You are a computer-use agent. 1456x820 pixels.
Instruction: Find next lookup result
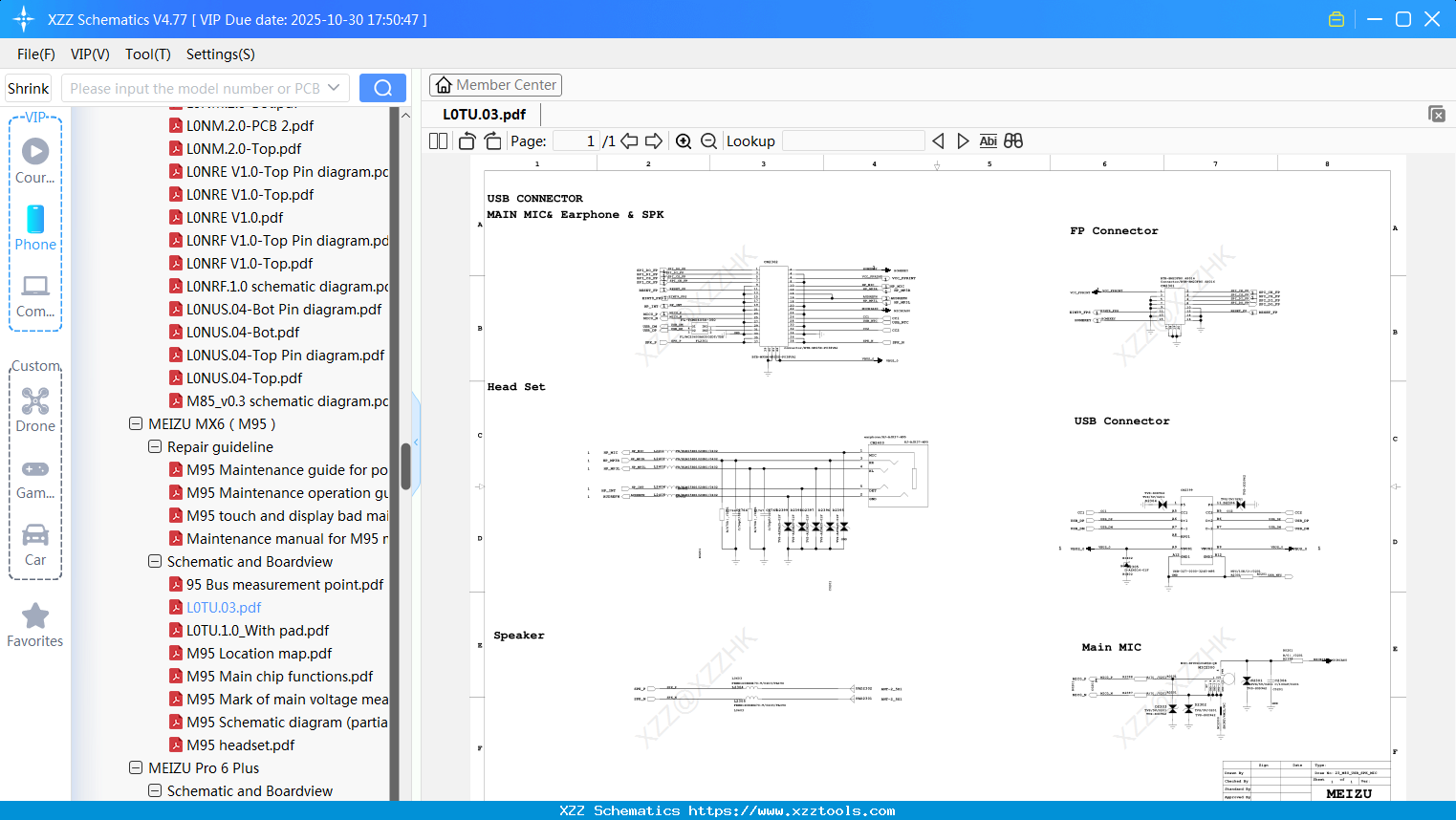pos(963,140)
